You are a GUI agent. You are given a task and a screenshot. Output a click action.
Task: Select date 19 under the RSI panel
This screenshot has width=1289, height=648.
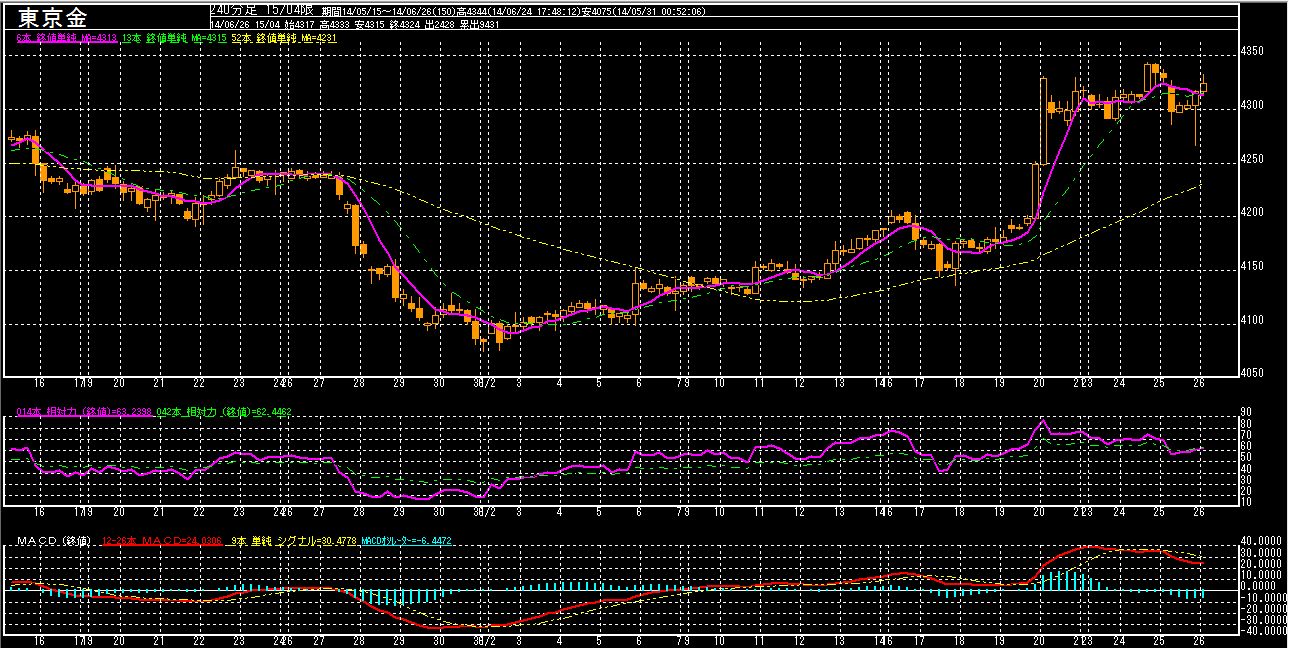(999, 511)
